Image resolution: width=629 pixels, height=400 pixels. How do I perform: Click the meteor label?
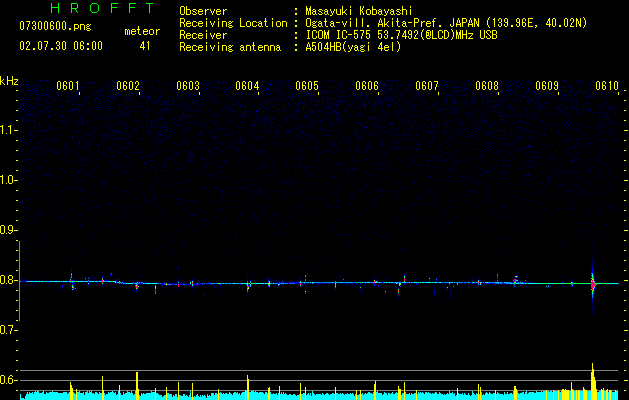142,31
